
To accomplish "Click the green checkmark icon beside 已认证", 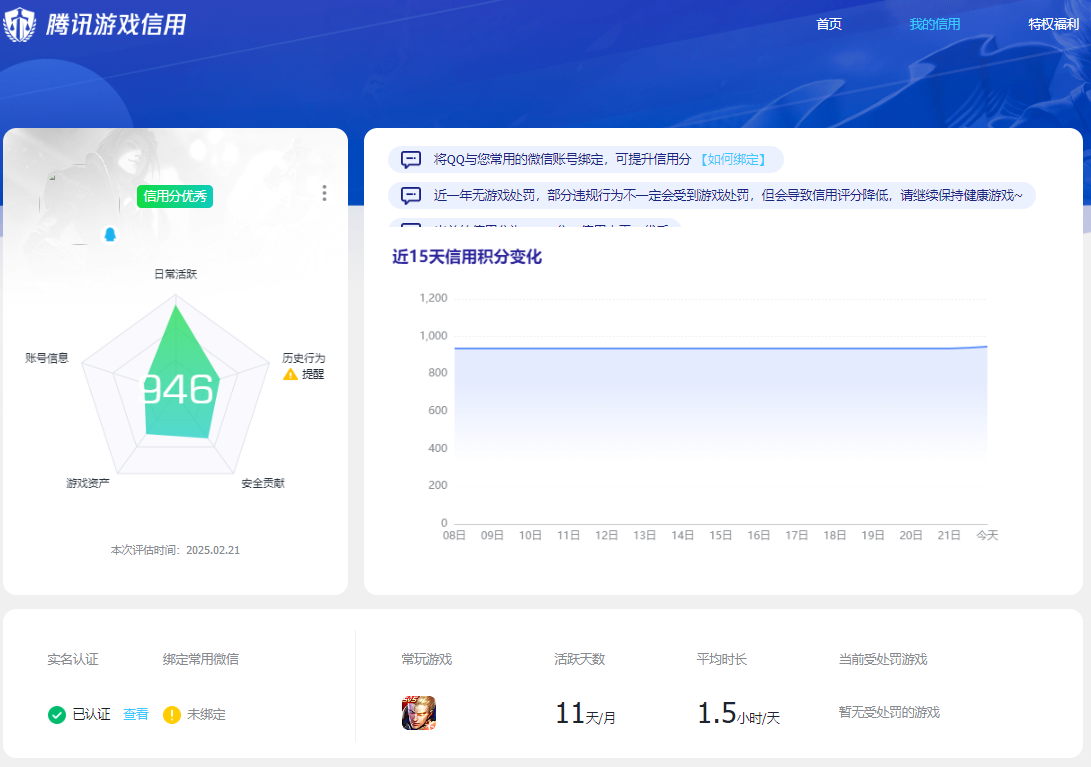I will pyautogui.click(x=57, y=715).
